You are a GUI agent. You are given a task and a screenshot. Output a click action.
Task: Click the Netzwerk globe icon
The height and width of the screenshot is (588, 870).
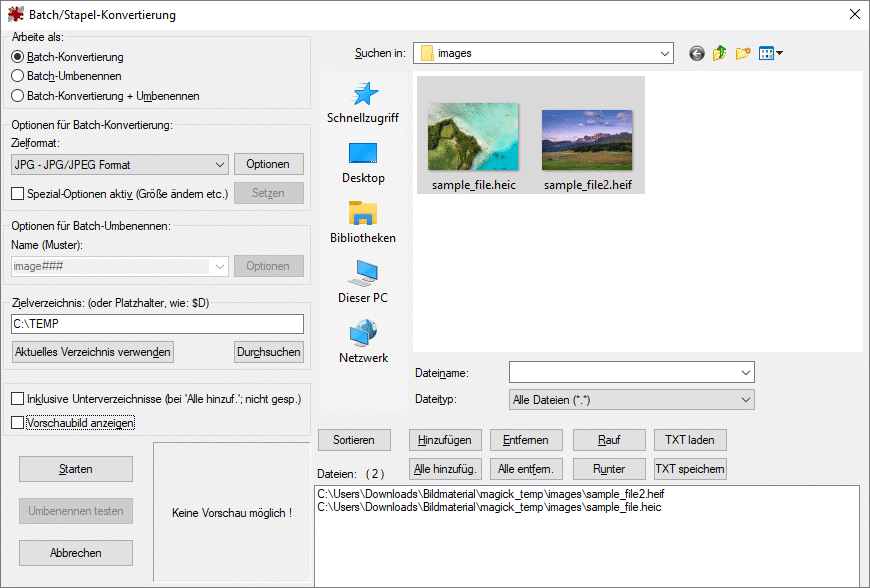click(363, 333)
